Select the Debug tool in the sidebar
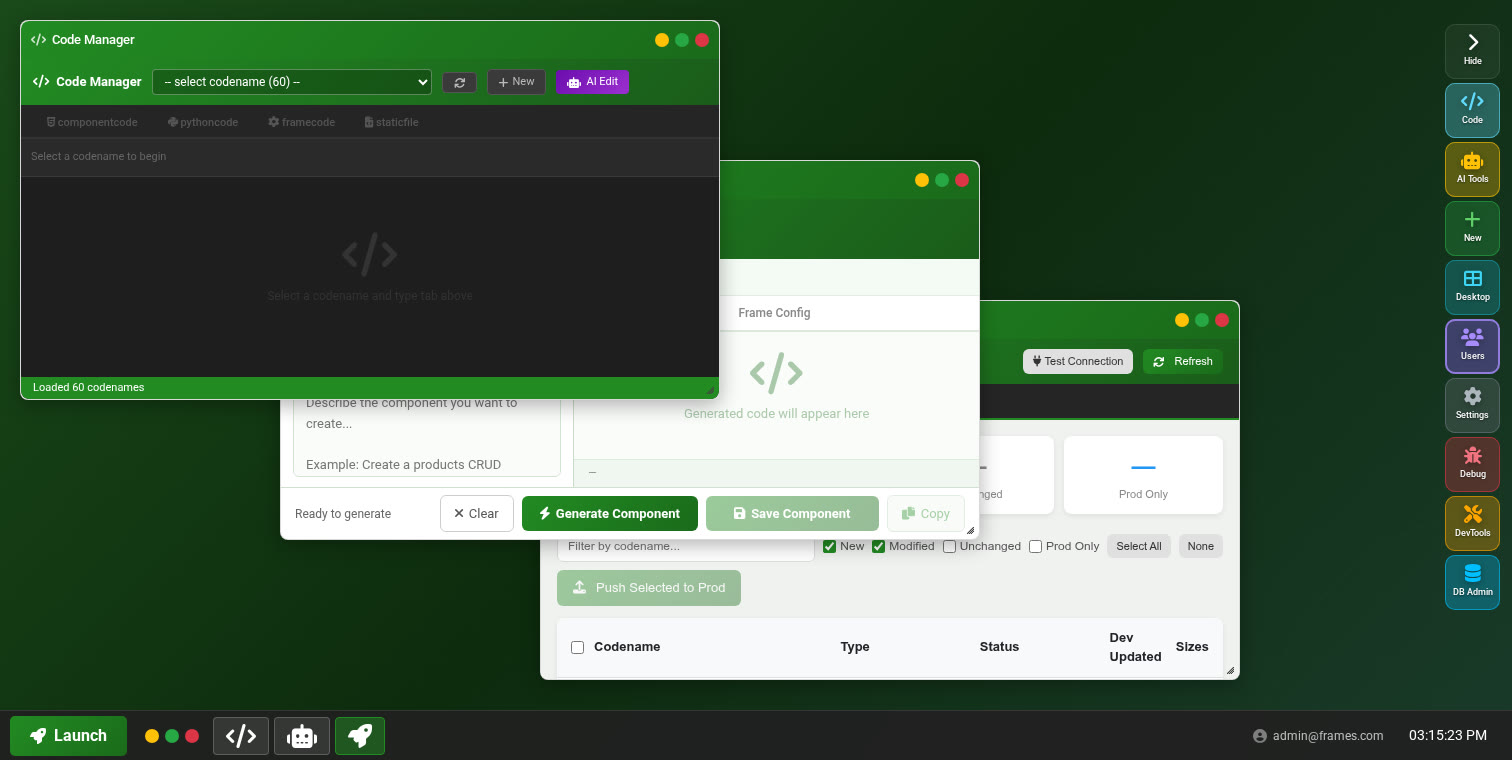Screen dimensions: 1512x760 [x=1471, y=464]
